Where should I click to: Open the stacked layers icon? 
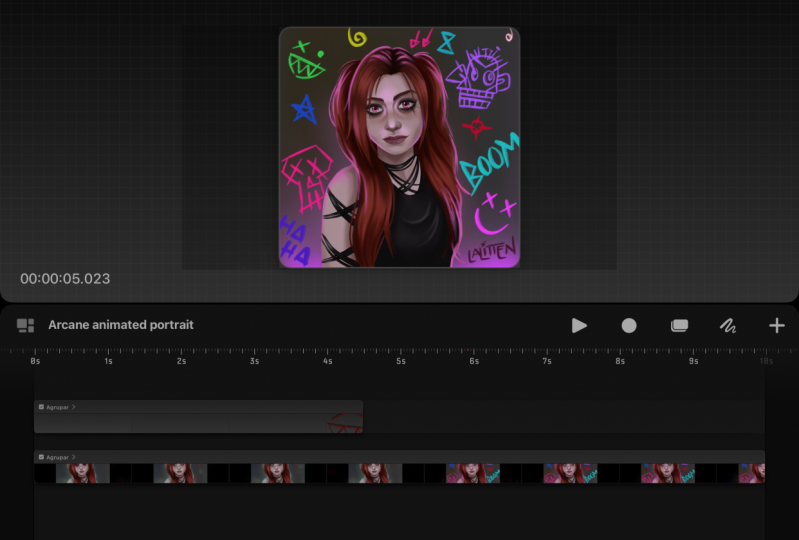tap(679, 326)
